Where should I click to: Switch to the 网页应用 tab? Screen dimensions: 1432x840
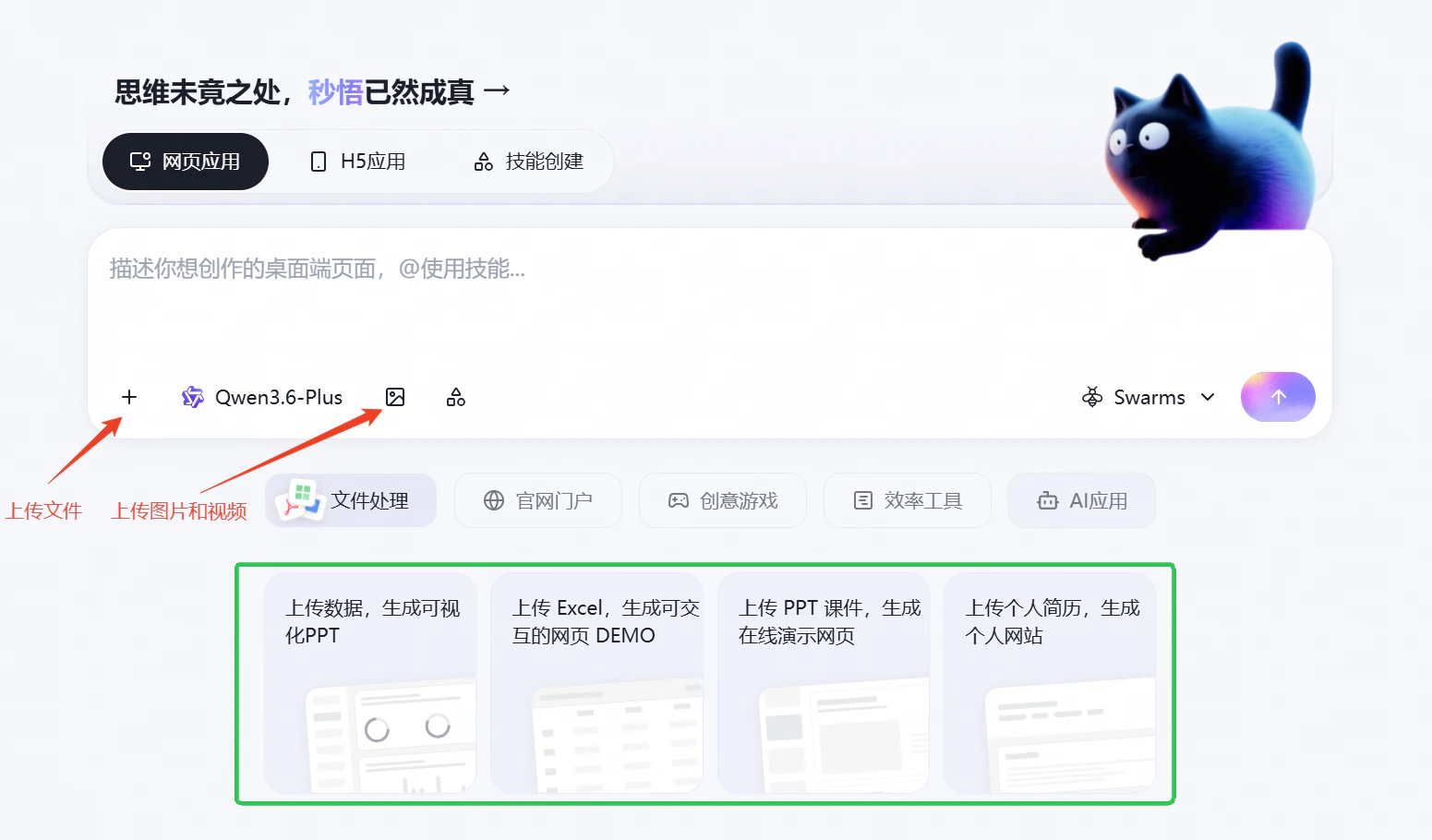[186, 162]
